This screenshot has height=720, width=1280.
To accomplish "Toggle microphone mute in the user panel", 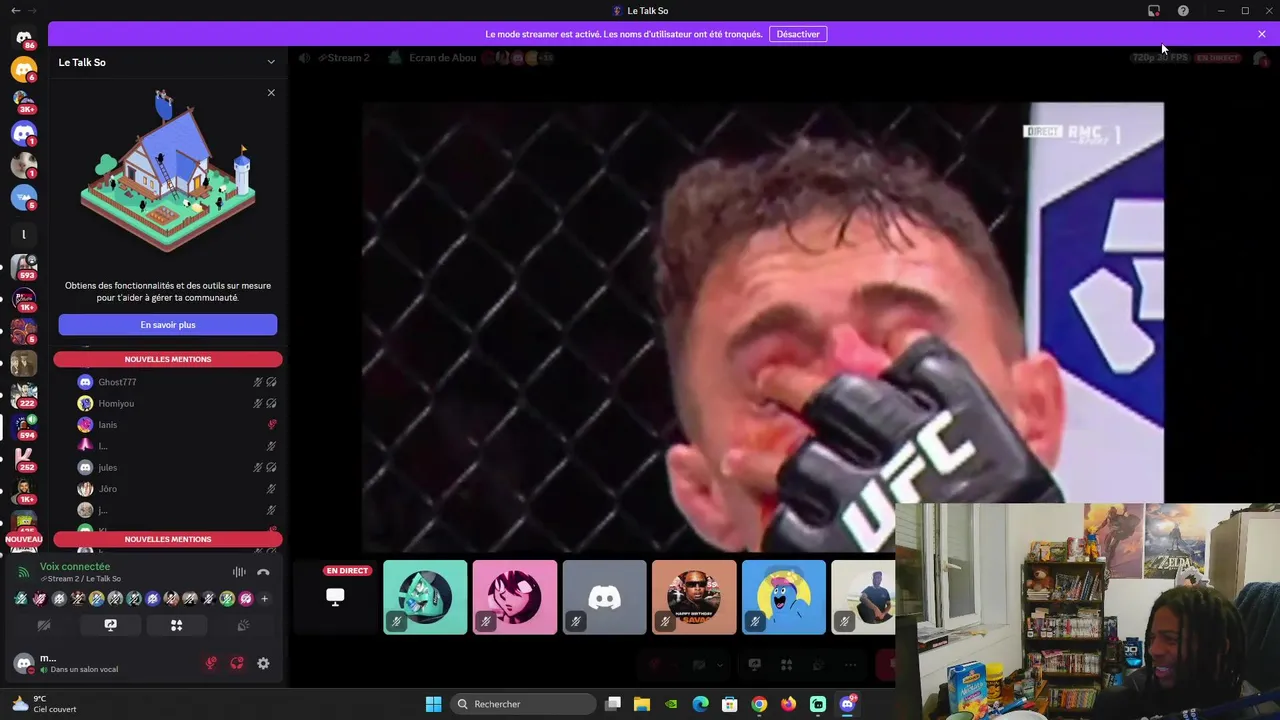I will [x=211, y=663].
